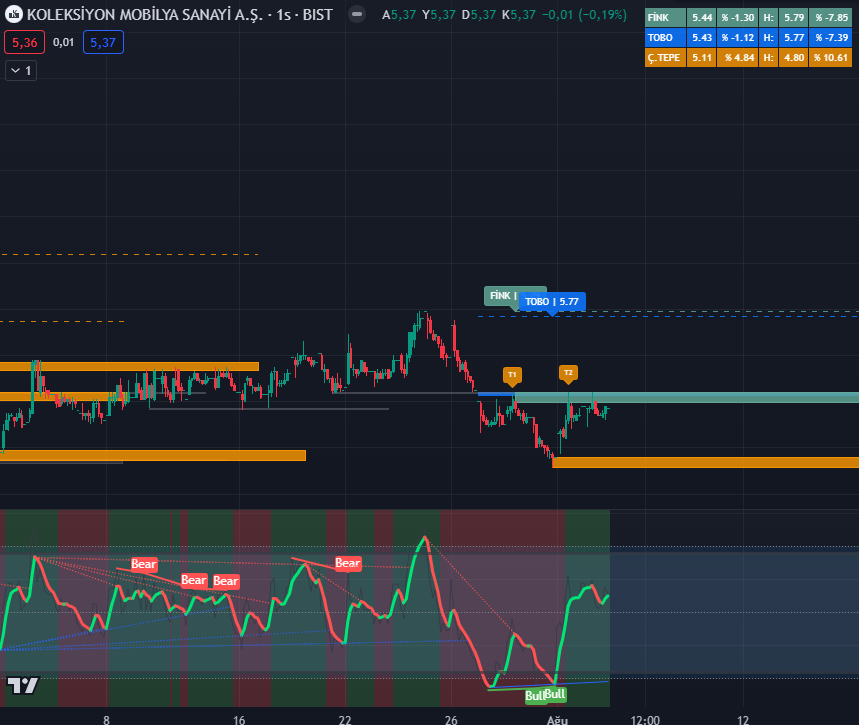Click the Bear label near the oscillator peak at 22
This screenshot has width=859, height=725.
(x=348, y=563)
